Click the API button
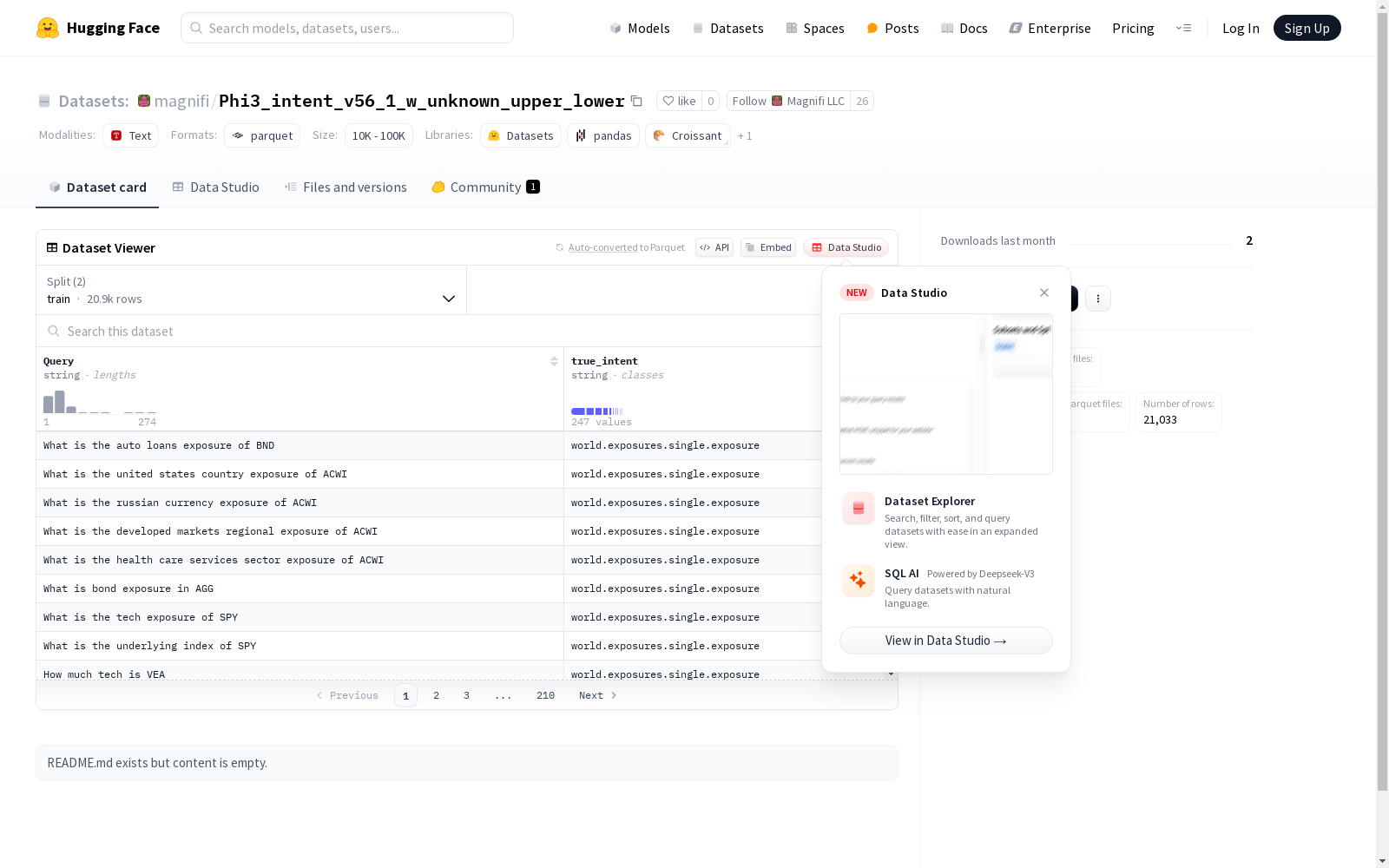The width and height of the screenshot is (1389, 868). coord(714,247)
